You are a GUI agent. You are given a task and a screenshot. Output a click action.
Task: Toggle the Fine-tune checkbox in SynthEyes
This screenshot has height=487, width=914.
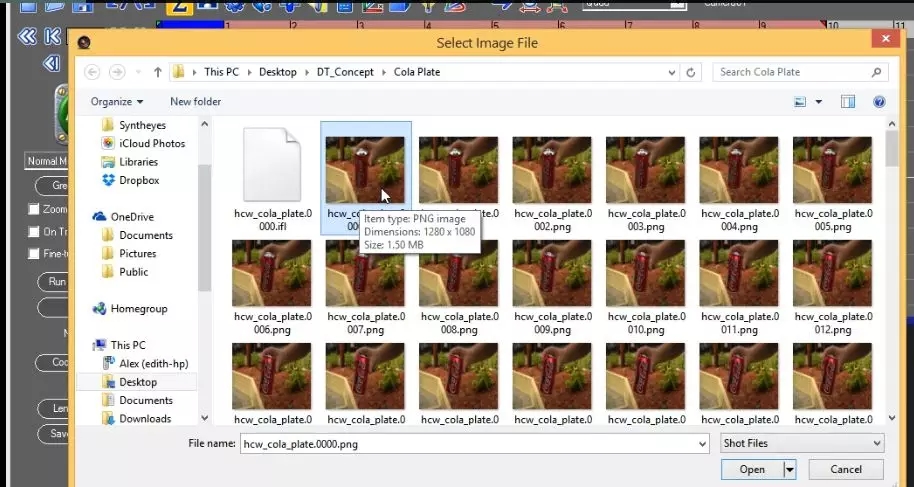tap(34, 254)
